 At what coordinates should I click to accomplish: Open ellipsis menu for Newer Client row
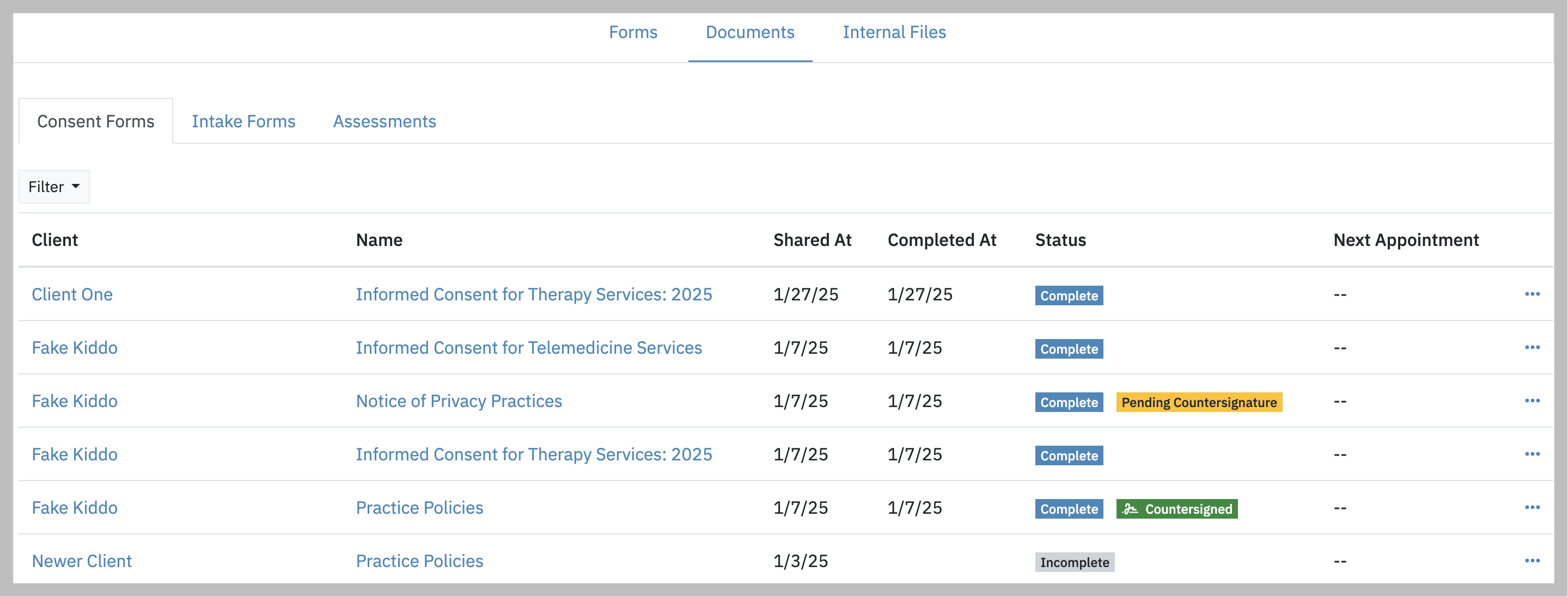tap(1532, 561)
